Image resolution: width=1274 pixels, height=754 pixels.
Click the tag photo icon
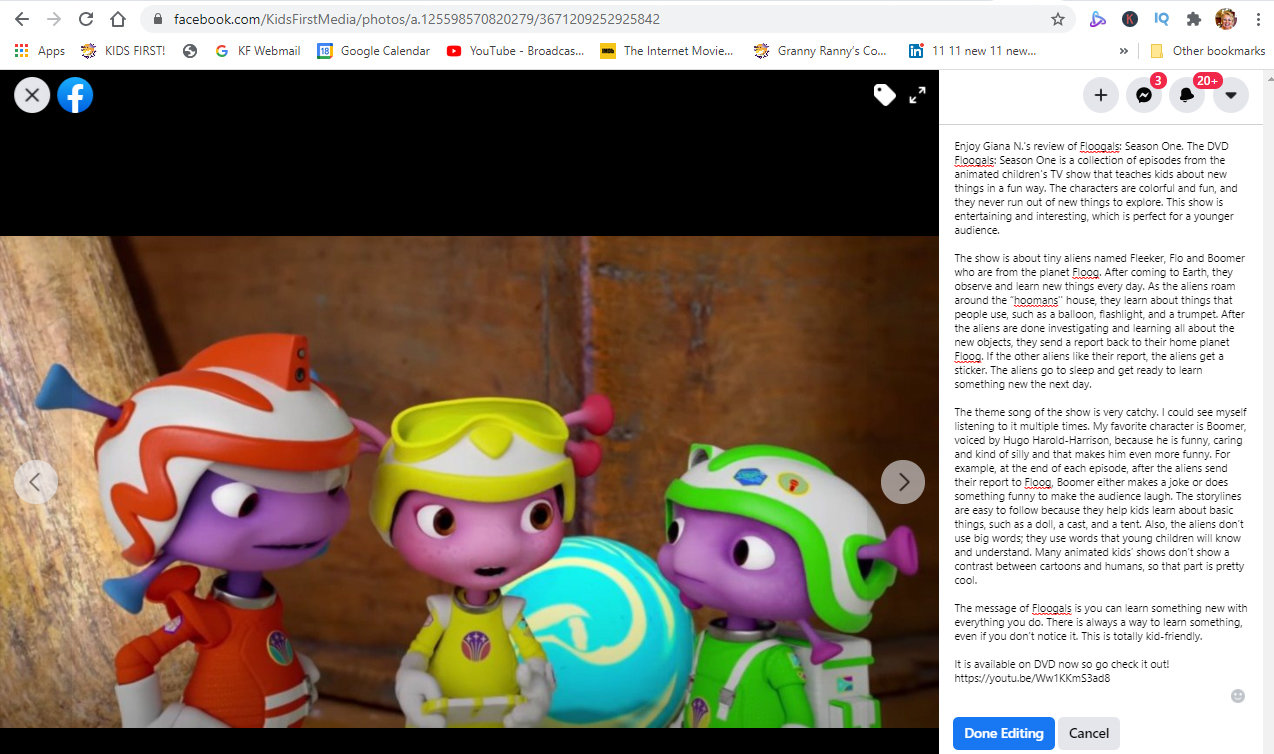[884, 95]
